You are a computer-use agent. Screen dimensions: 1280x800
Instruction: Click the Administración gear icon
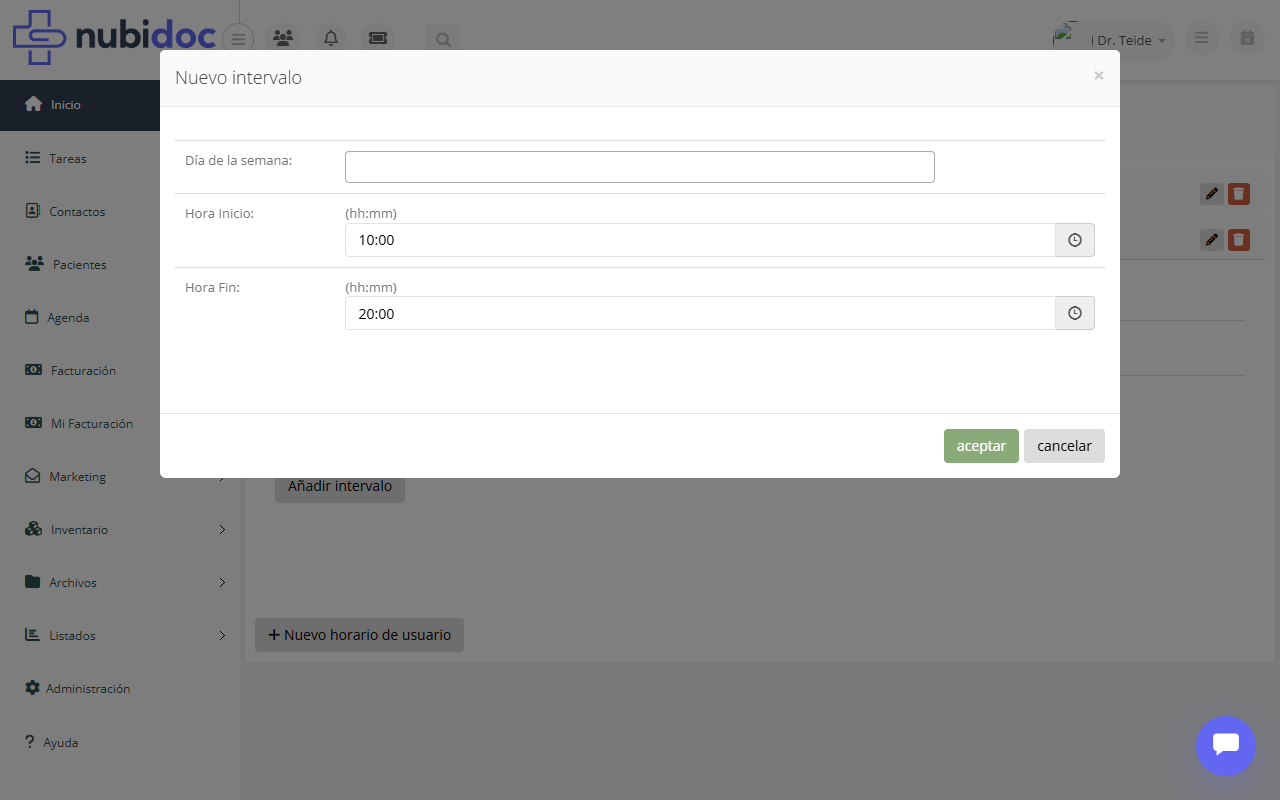click(x=32, y=688)
